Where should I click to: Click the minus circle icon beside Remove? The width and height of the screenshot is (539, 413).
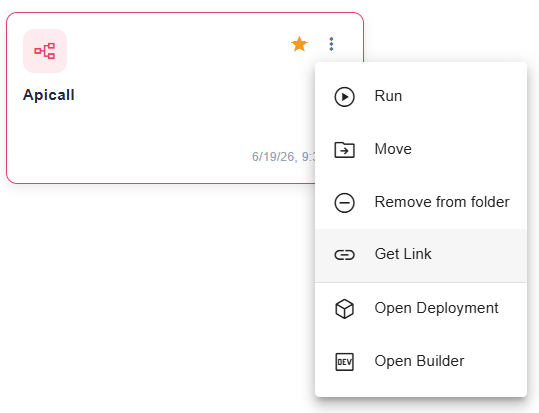point(344,203)
